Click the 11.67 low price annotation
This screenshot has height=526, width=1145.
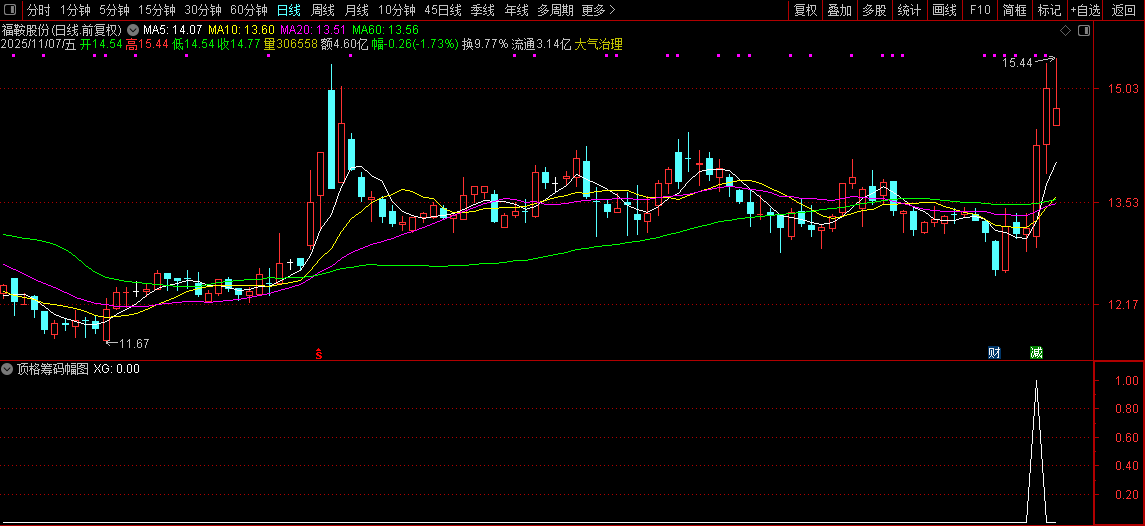pos(134,343)
